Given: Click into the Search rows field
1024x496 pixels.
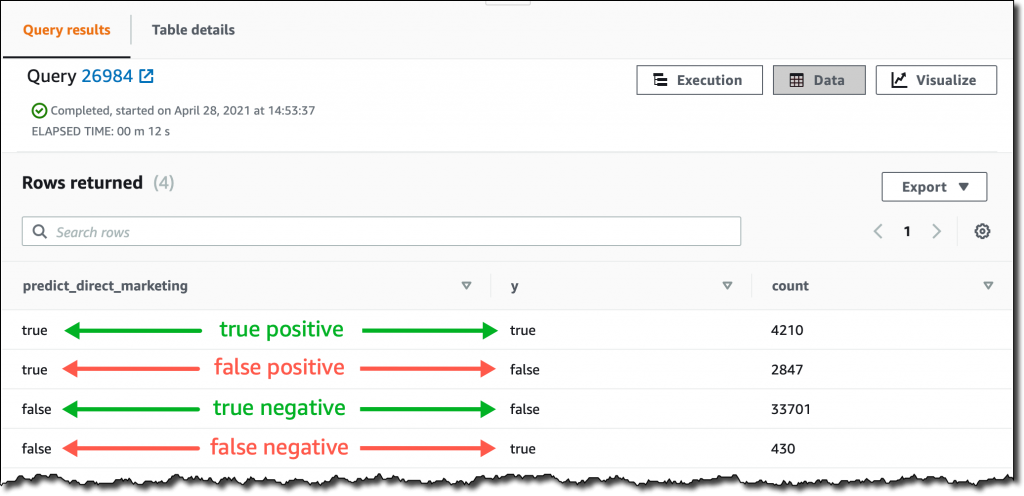Looking at the screenshot, I should point(381,232).
